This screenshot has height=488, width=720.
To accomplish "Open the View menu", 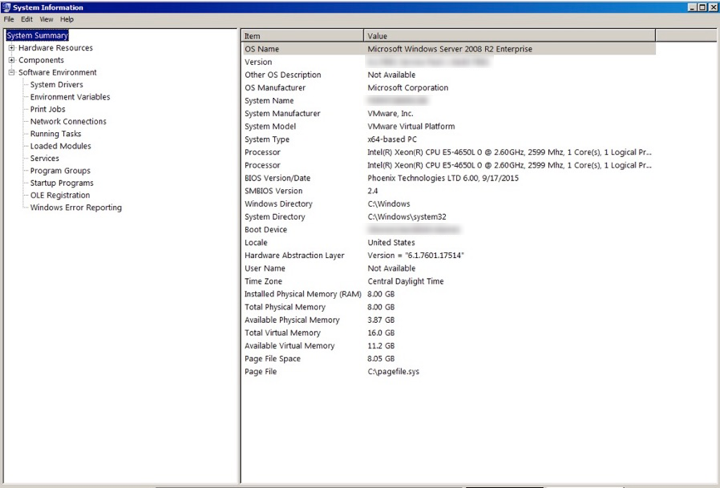I will tap(46, 19).
